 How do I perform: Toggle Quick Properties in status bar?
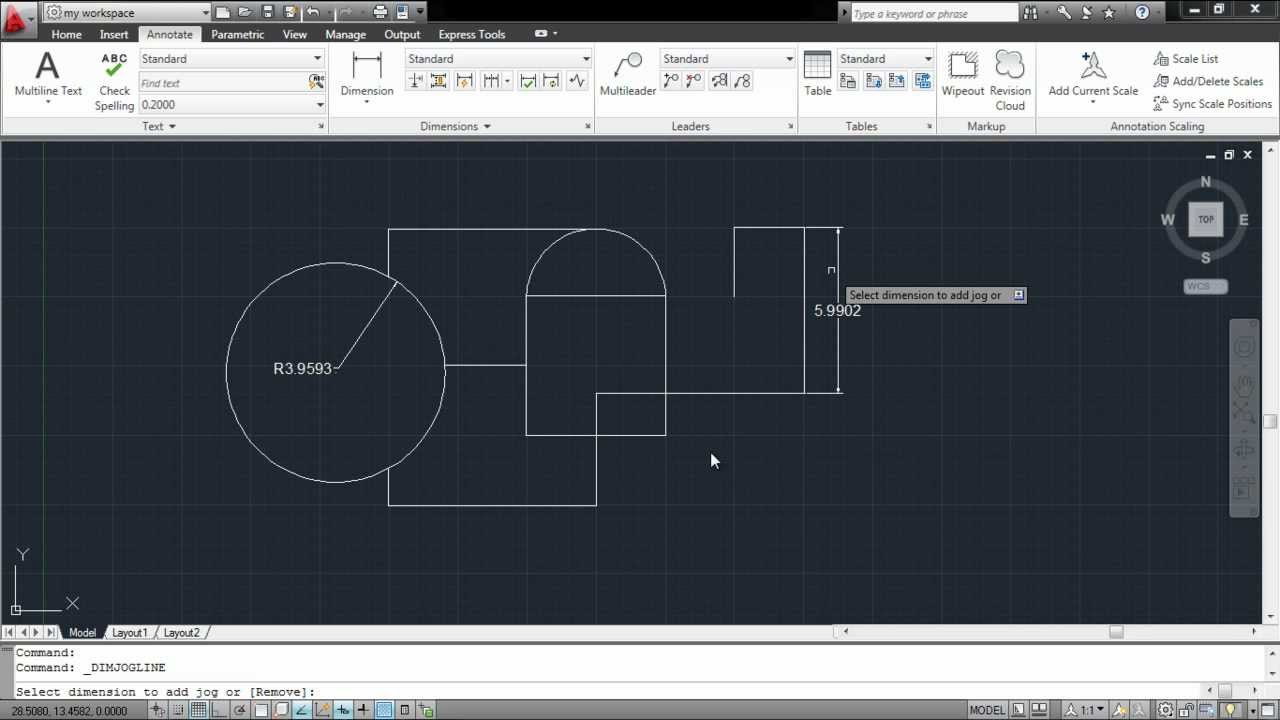click(404, 710)
